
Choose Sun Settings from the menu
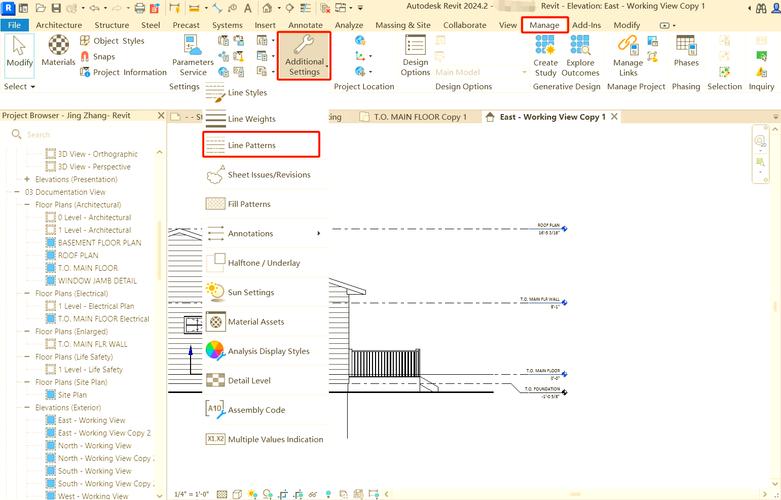click(x=250, y=292)
